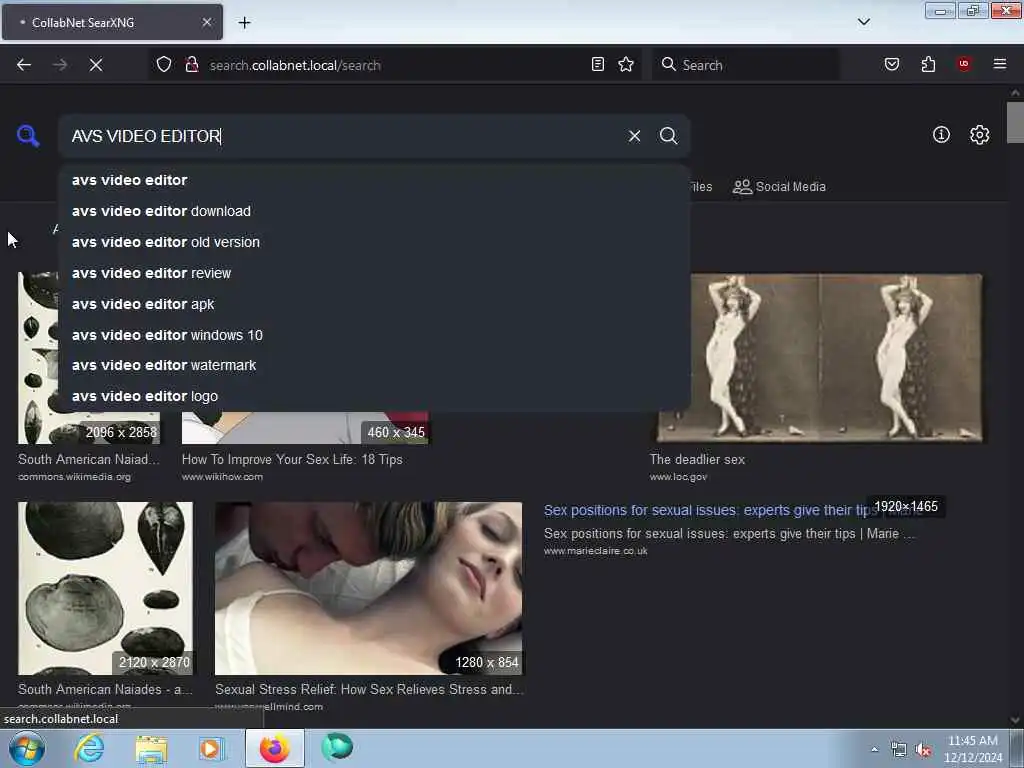This screenshot has height=768, width=1024.
Task: Choose suggestion 'avs video editor review'
Action: 374,273
